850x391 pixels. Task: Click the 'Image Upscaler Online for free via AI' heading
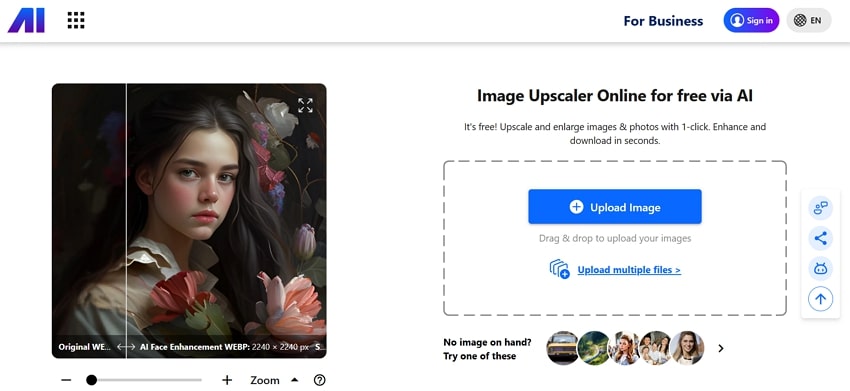pos(615,96)
